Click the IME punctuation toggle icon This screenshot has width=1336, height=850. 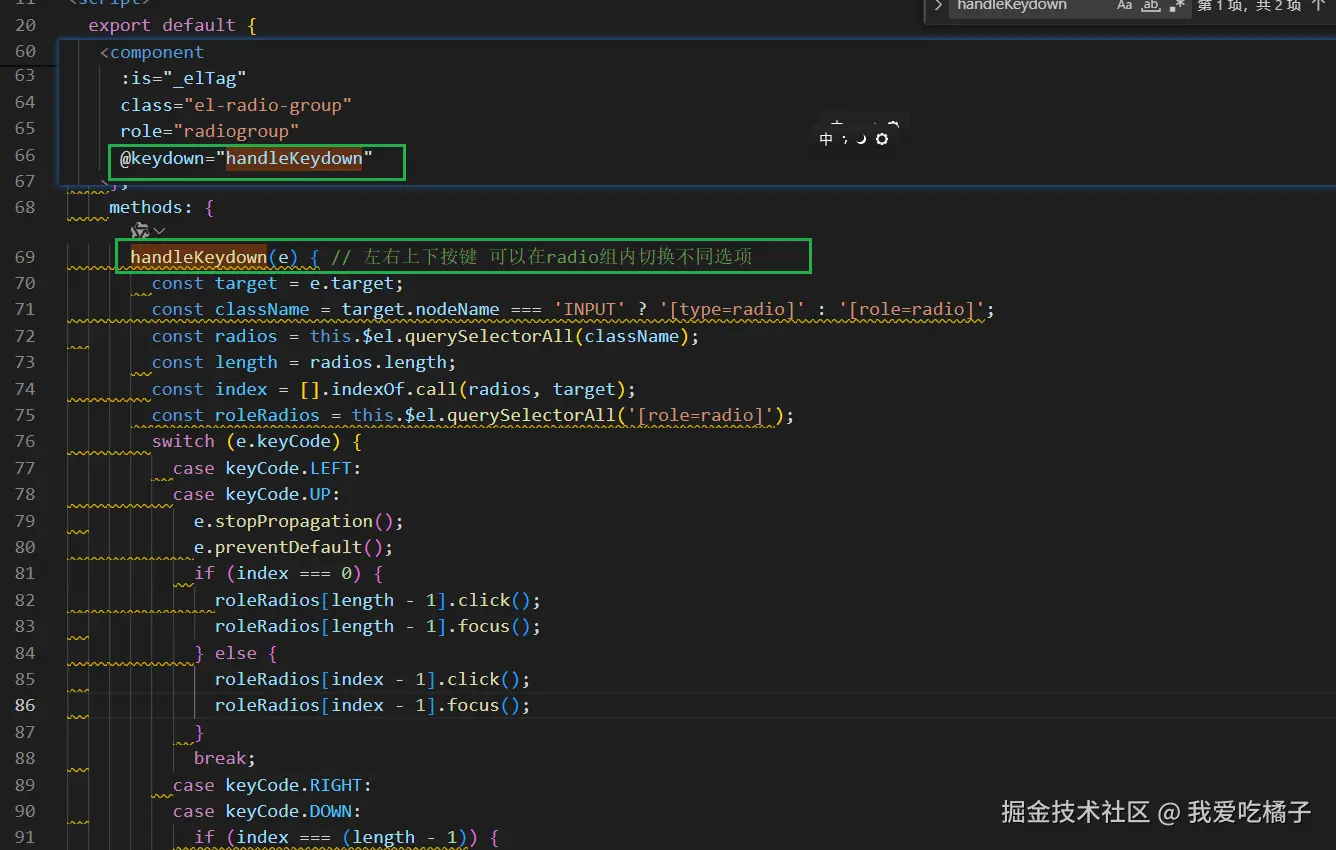(845, 140)
